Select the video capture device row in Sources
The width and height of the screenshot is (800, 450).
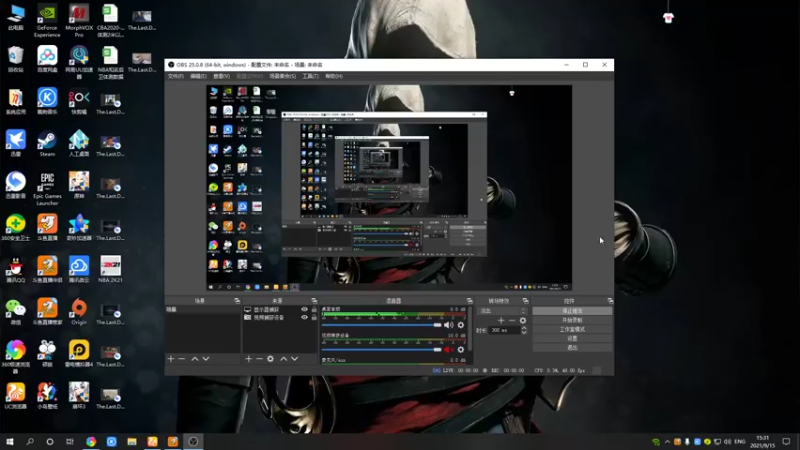click(x=281, y=317)
